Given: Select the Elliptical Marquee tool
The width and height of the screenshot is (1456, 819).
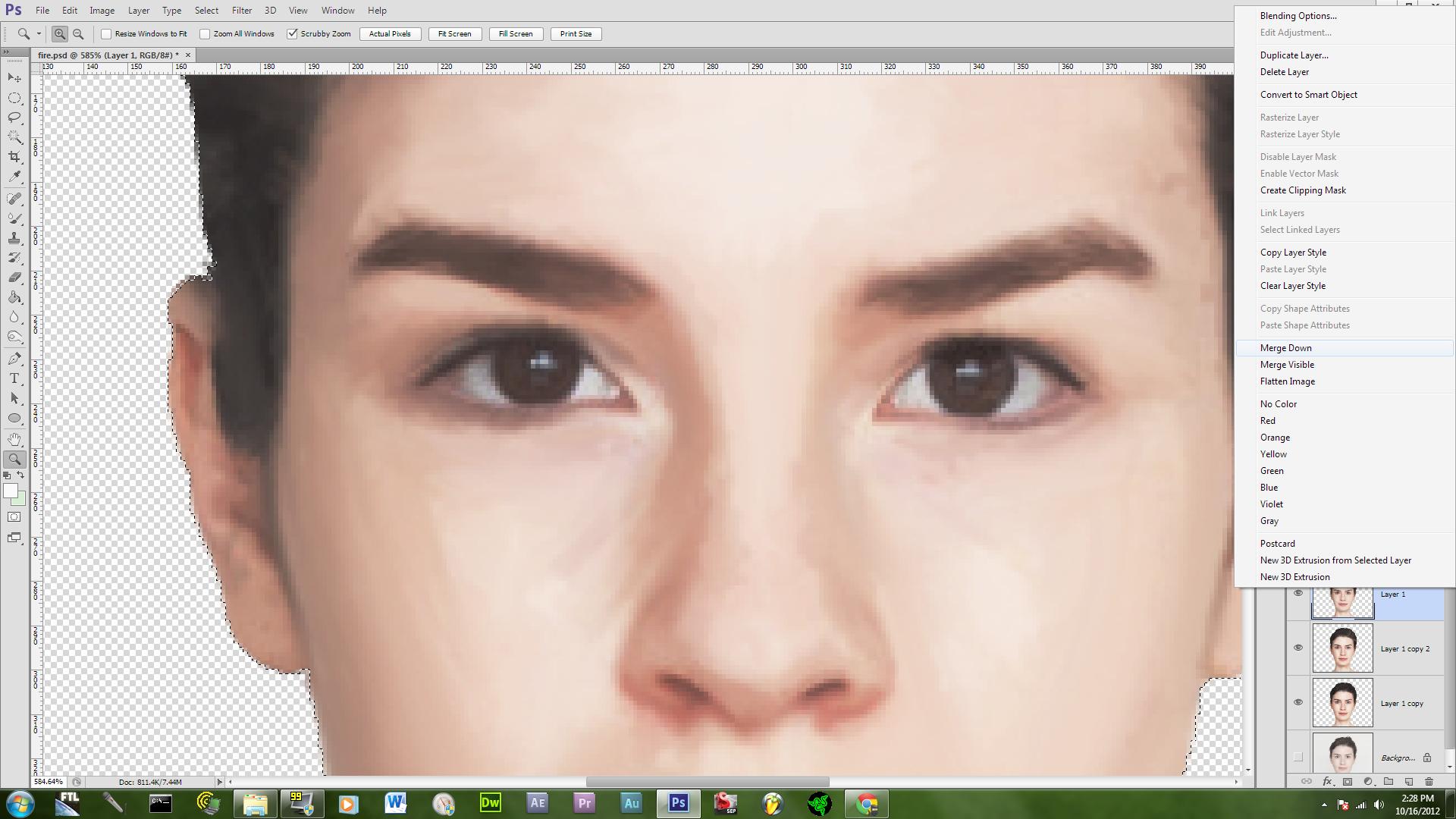Looking at the screenshot, I should (x=14, y=98).
